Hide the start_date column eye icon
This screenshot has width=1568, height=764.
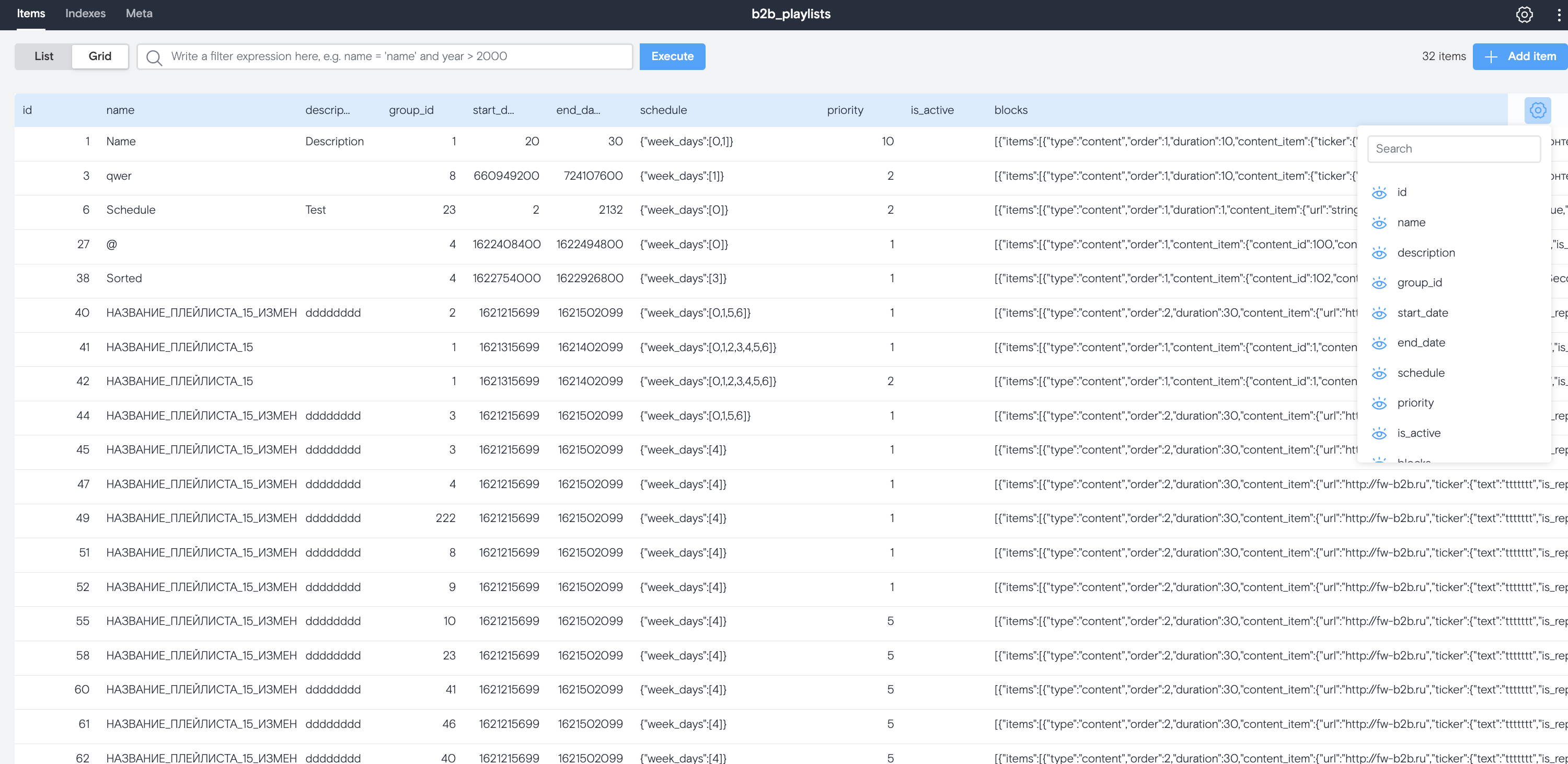click(x=1379, y=314)
